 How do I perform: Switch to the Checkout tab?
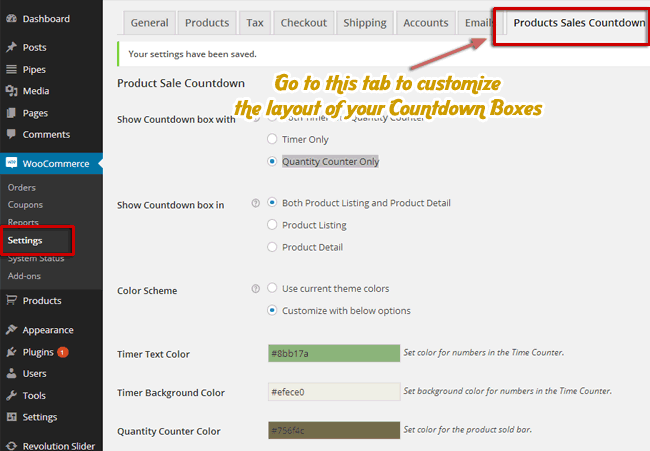click(303, 23)
